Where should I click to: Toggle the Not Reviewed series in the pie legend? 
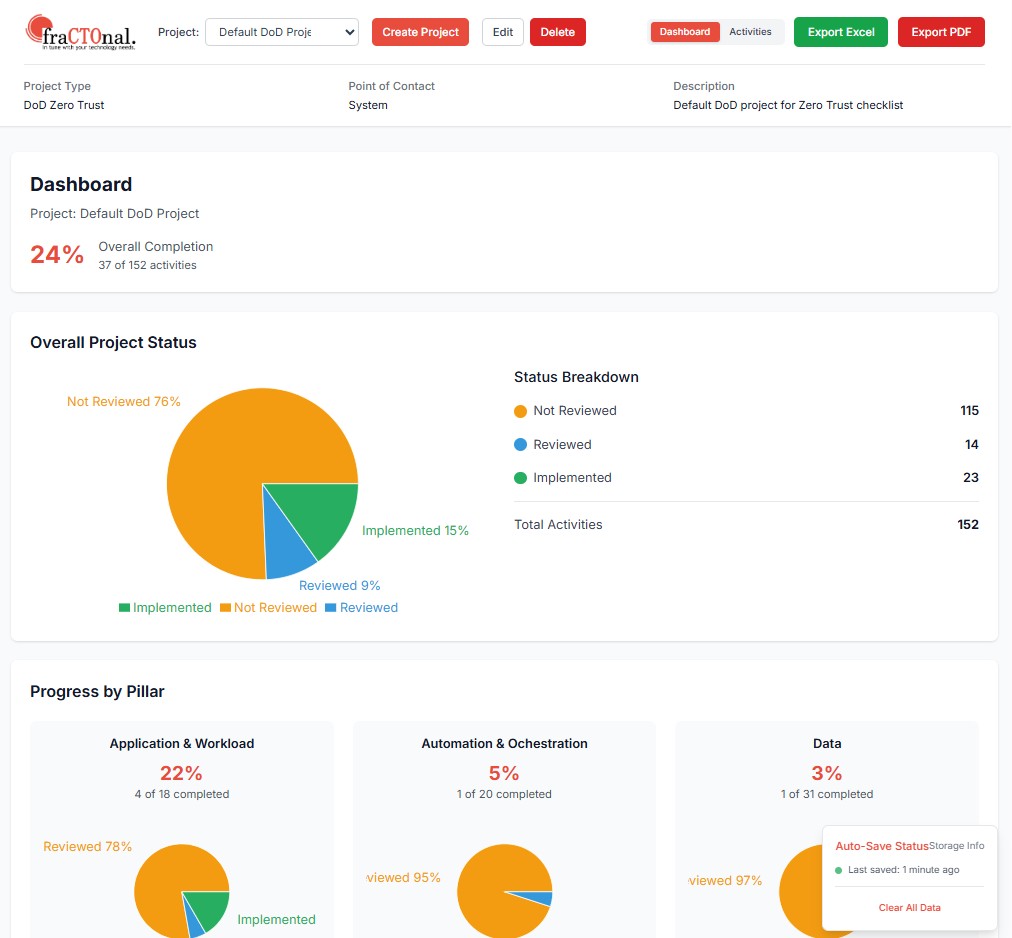(x=268, y=607)
